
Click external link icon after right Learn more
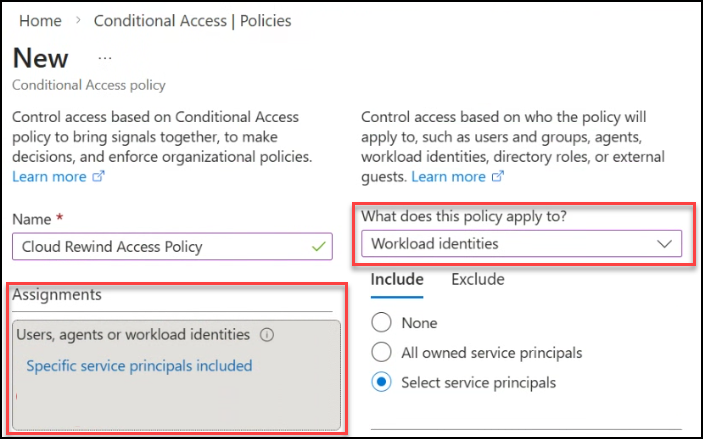(x=497, y=177)
